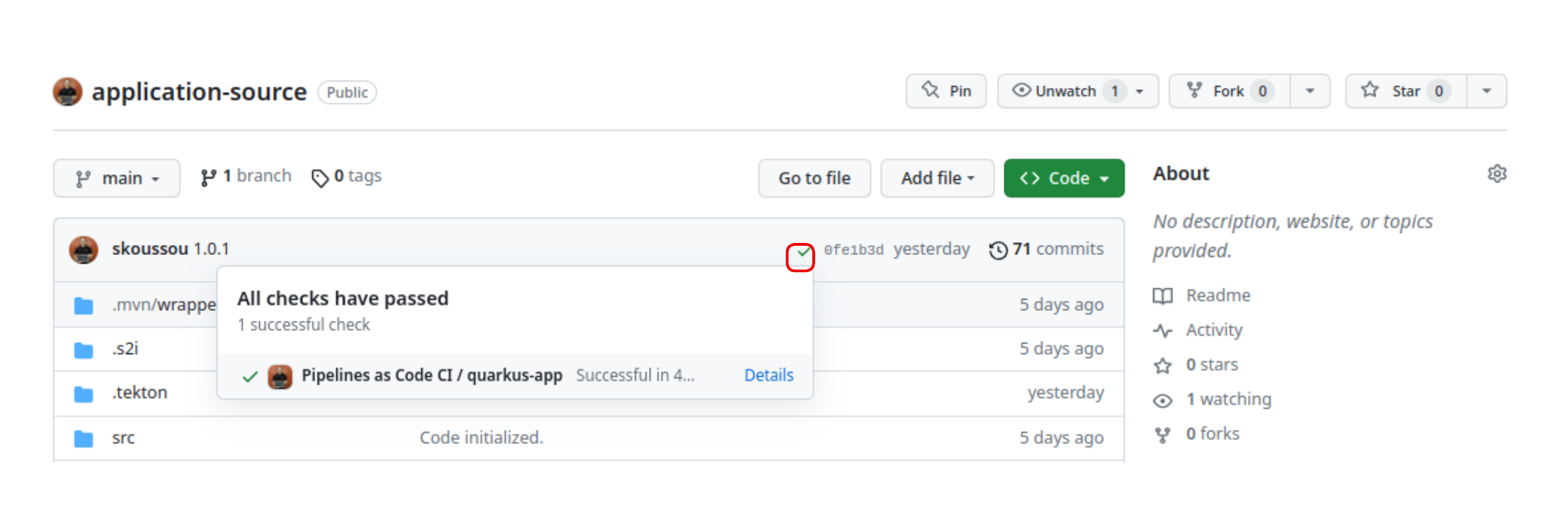Click the .tekton folder icon

(x=84, y=394)
